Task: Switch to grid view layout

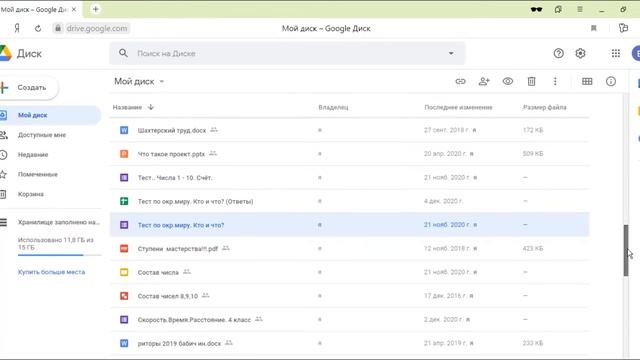Action: click(587, 81)
